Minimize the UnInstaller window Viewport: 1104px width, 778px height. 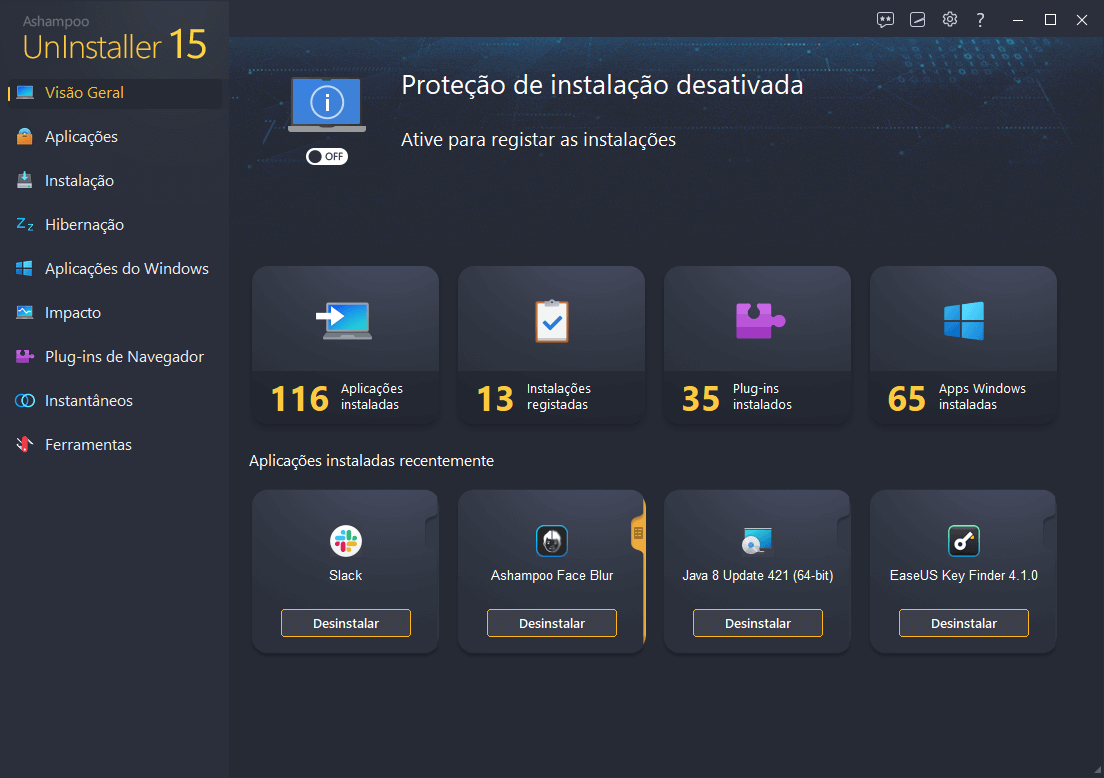point(1017,20)
